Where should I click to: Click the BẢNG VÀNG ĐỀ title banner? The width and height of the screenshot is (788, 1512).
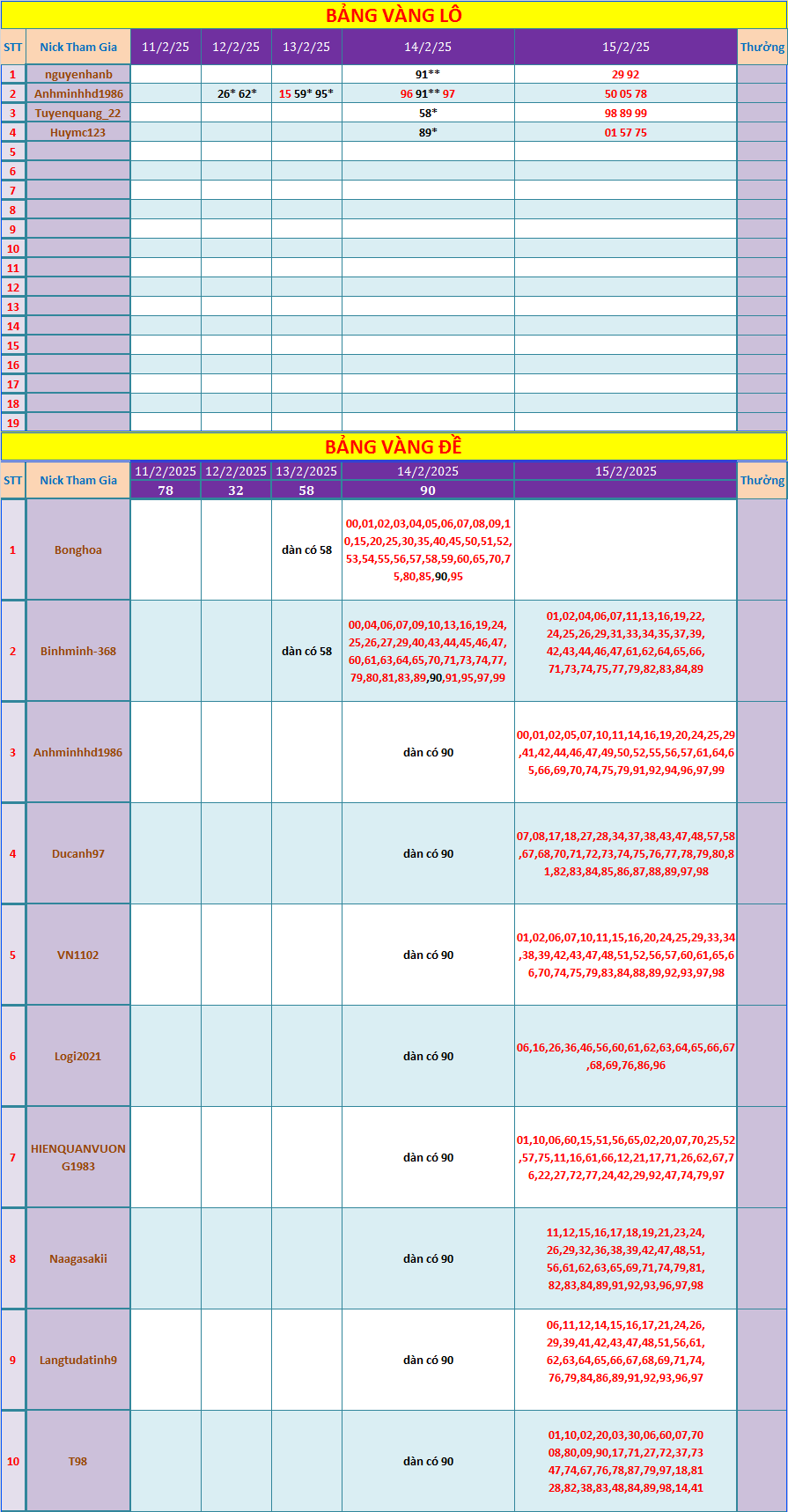(x=394, y=446)
